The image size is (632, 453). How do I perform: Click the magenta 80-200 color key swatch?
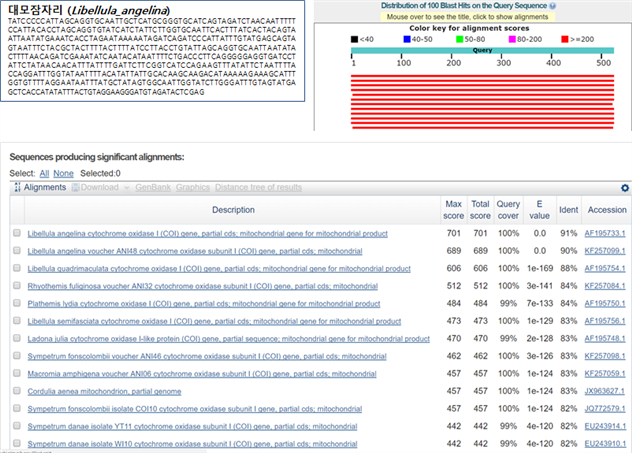pyautogui.click(x=512, y=39)
